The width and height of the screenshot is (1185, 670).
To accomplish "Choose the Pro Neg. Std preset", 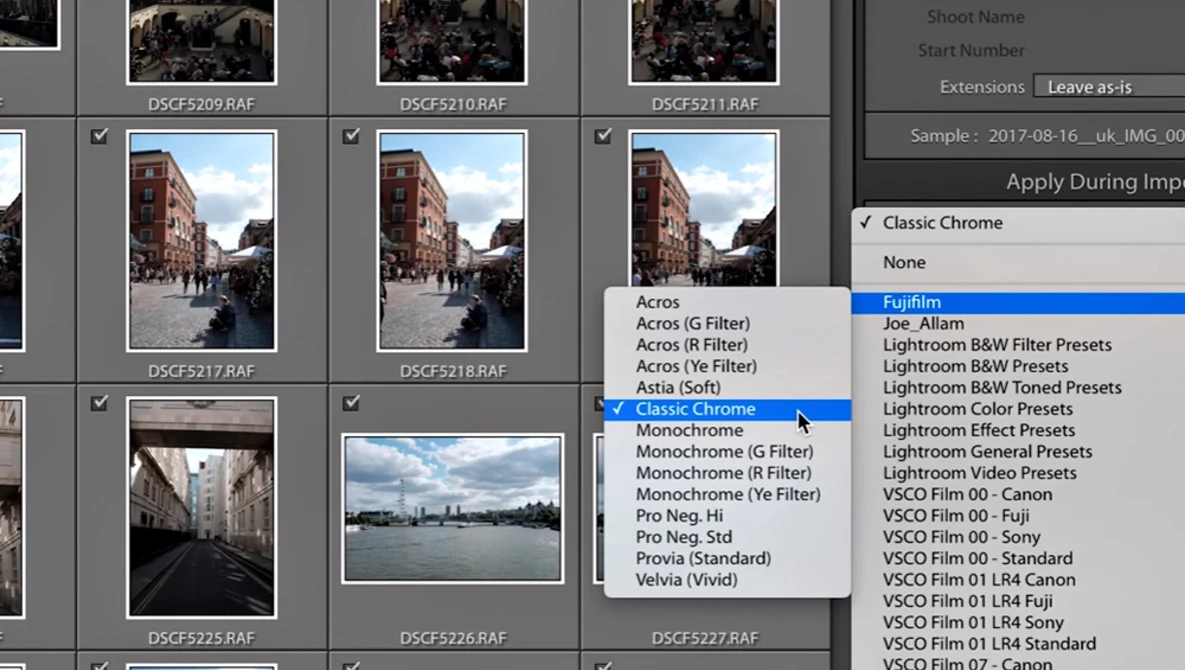I will (x=727, y=537).
